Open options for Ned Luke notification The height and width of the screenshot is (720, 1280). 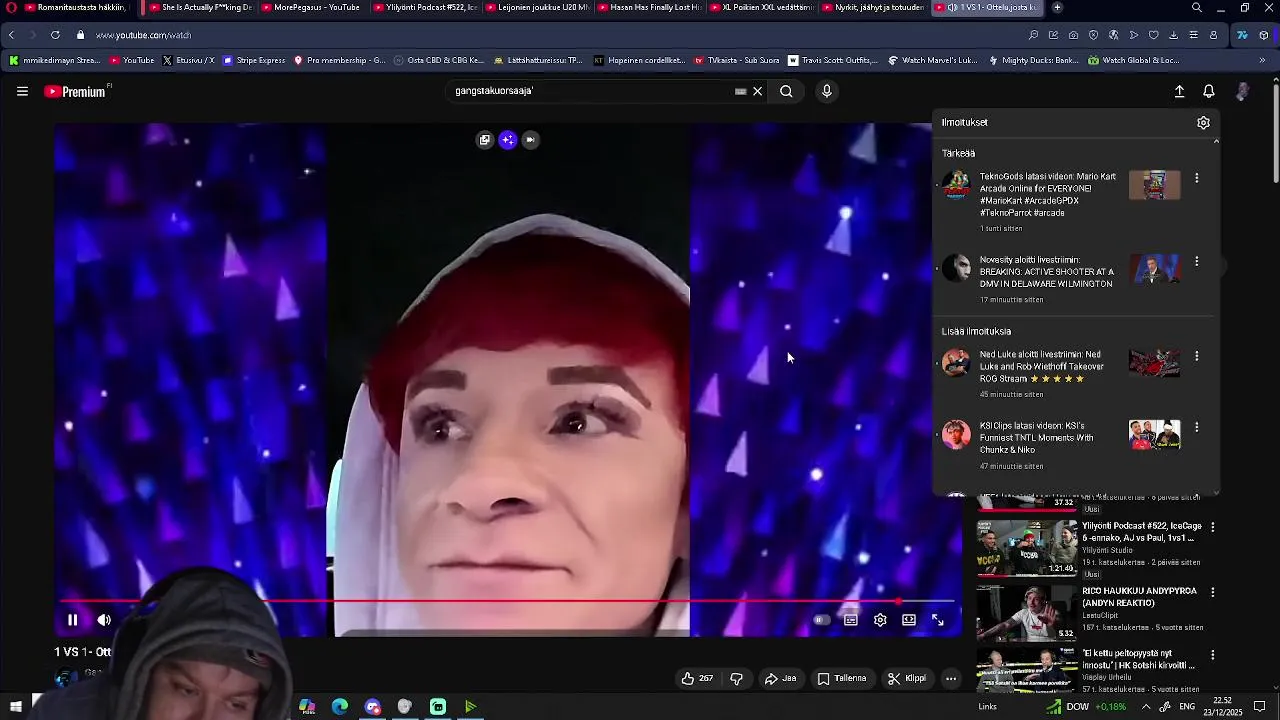coord(1196,356)
